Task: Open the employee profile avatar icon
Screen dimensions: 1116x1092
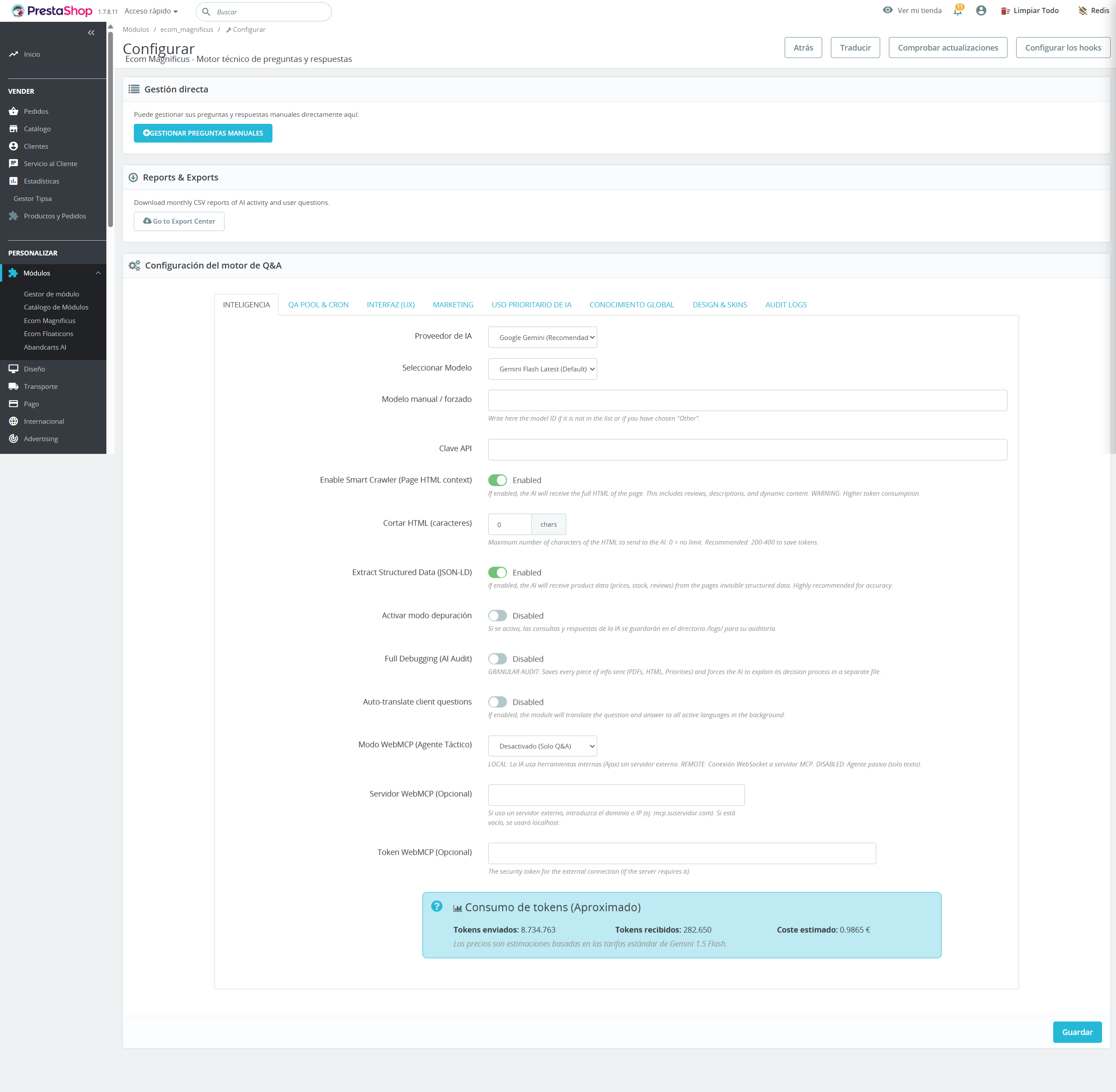Action: coord(981,10)
